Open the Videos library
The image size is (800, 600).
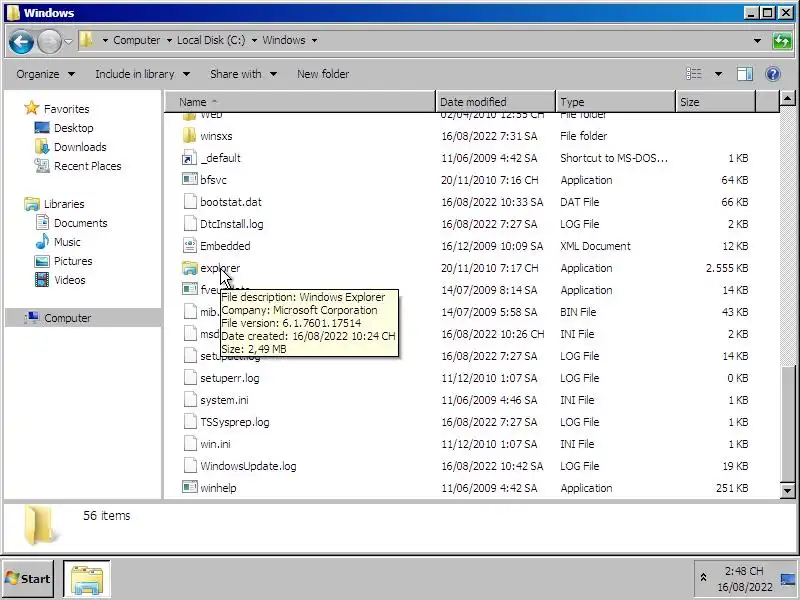pos(69,280)
